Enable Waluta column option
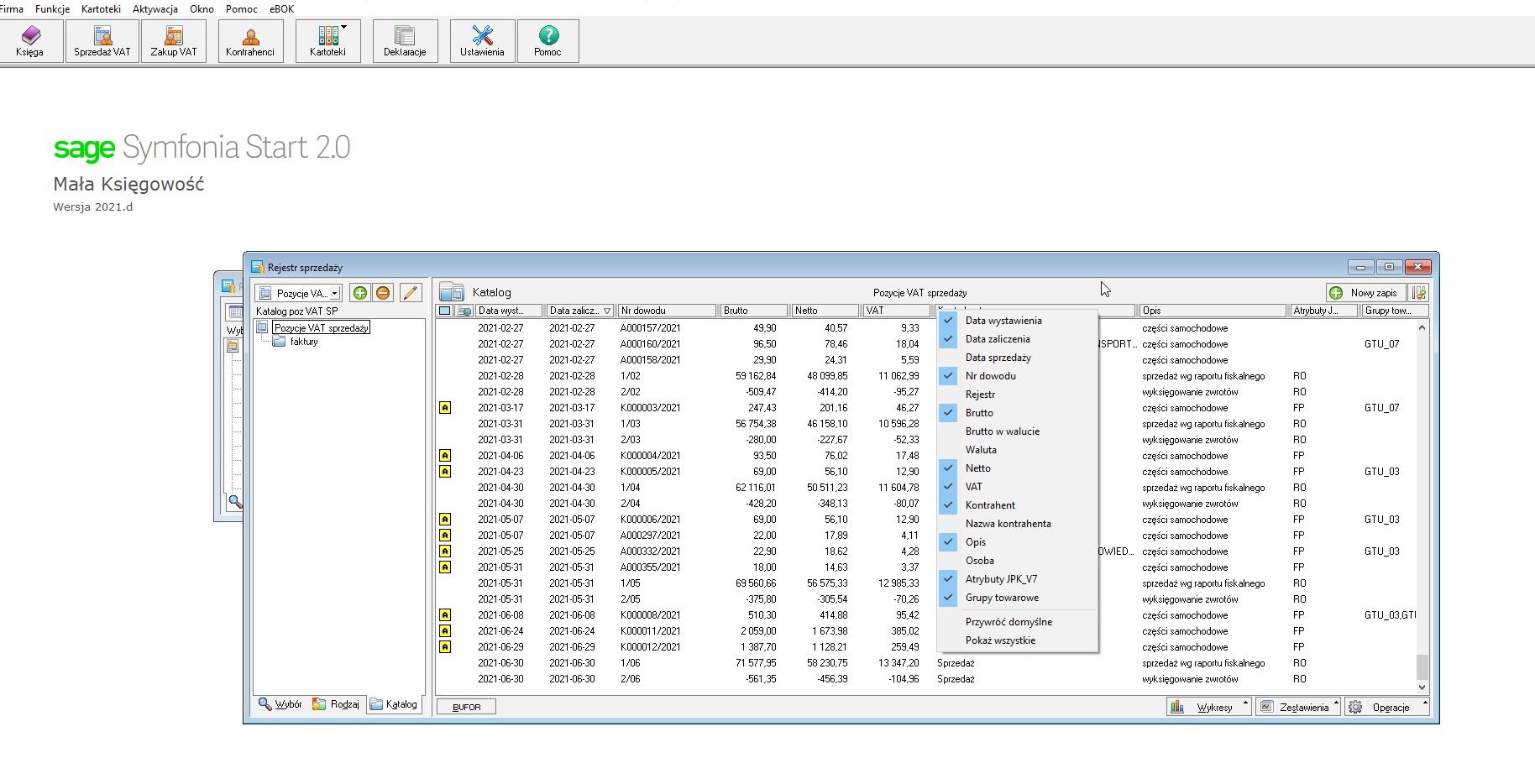This screenshot has width=1535, height=784. [x=1017, y=450]
